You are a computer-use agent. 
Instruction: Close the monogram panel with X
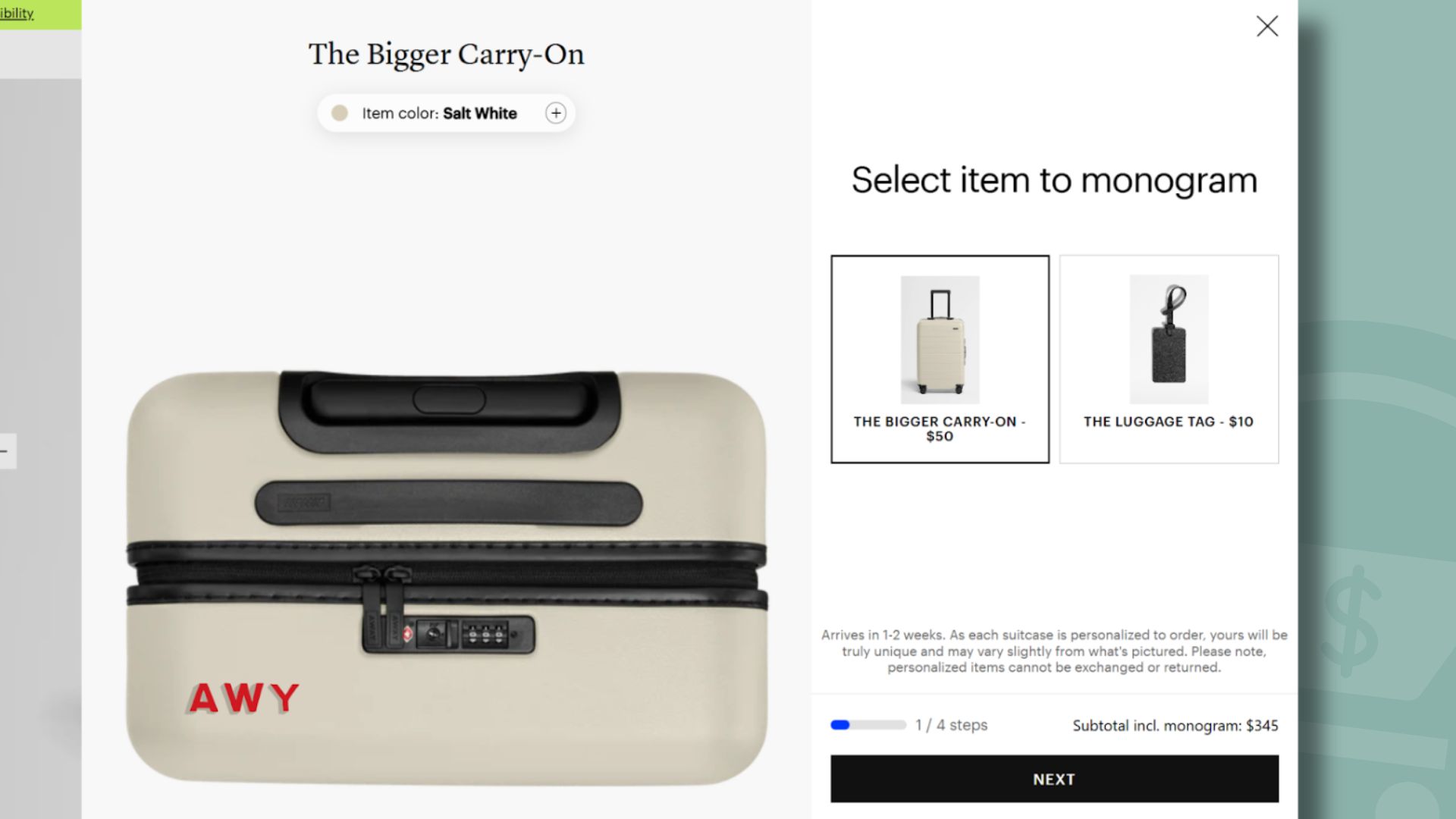(1267, 27)
